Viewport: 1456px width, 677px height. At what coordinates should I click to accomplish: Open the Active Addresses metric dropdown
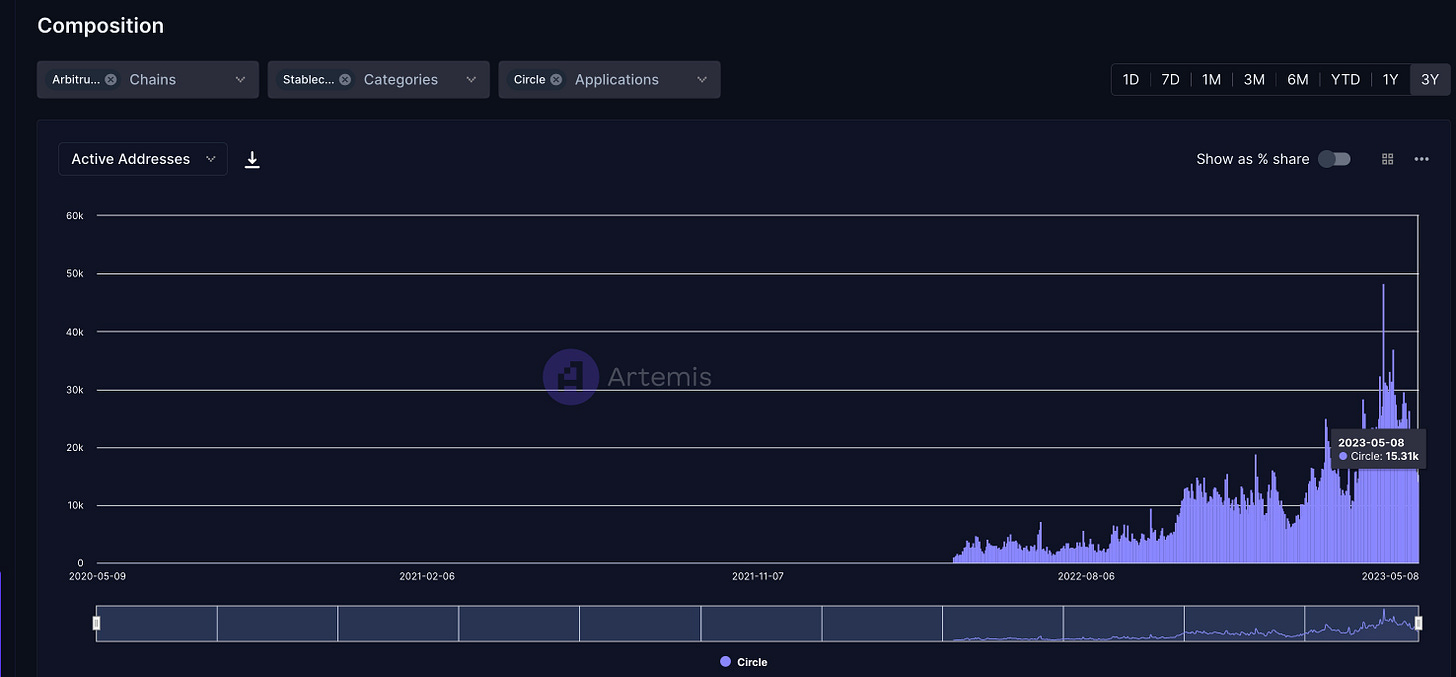coord(143,159)
